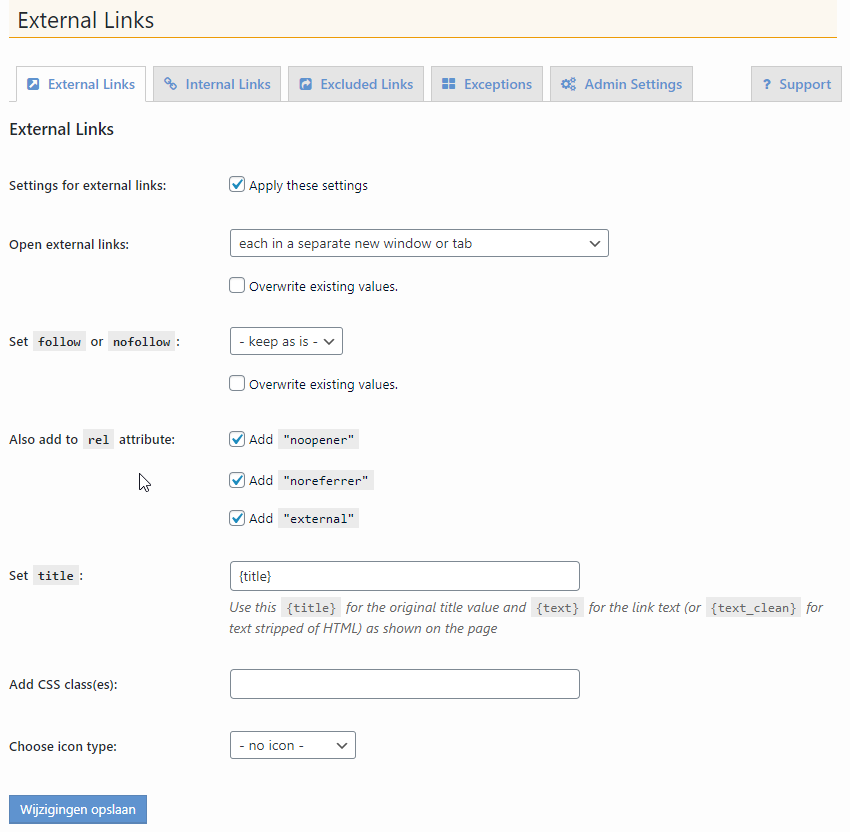Image resolution: width=850 pixels, height=832 pixels.
Task: Click the External Links section heading below the tabs
Action: coord(61,129)
